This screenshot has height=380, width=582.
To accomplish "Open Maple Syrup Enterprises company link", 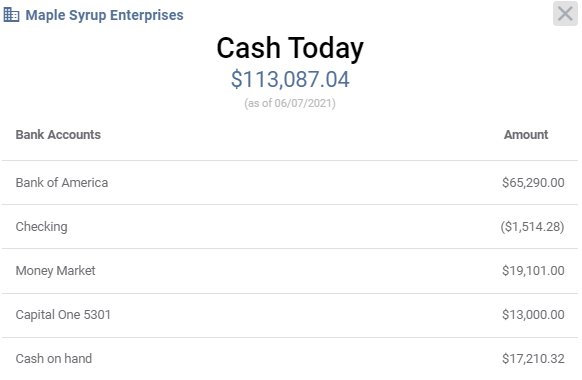I will pyautogui.click(x=104, y=15).
